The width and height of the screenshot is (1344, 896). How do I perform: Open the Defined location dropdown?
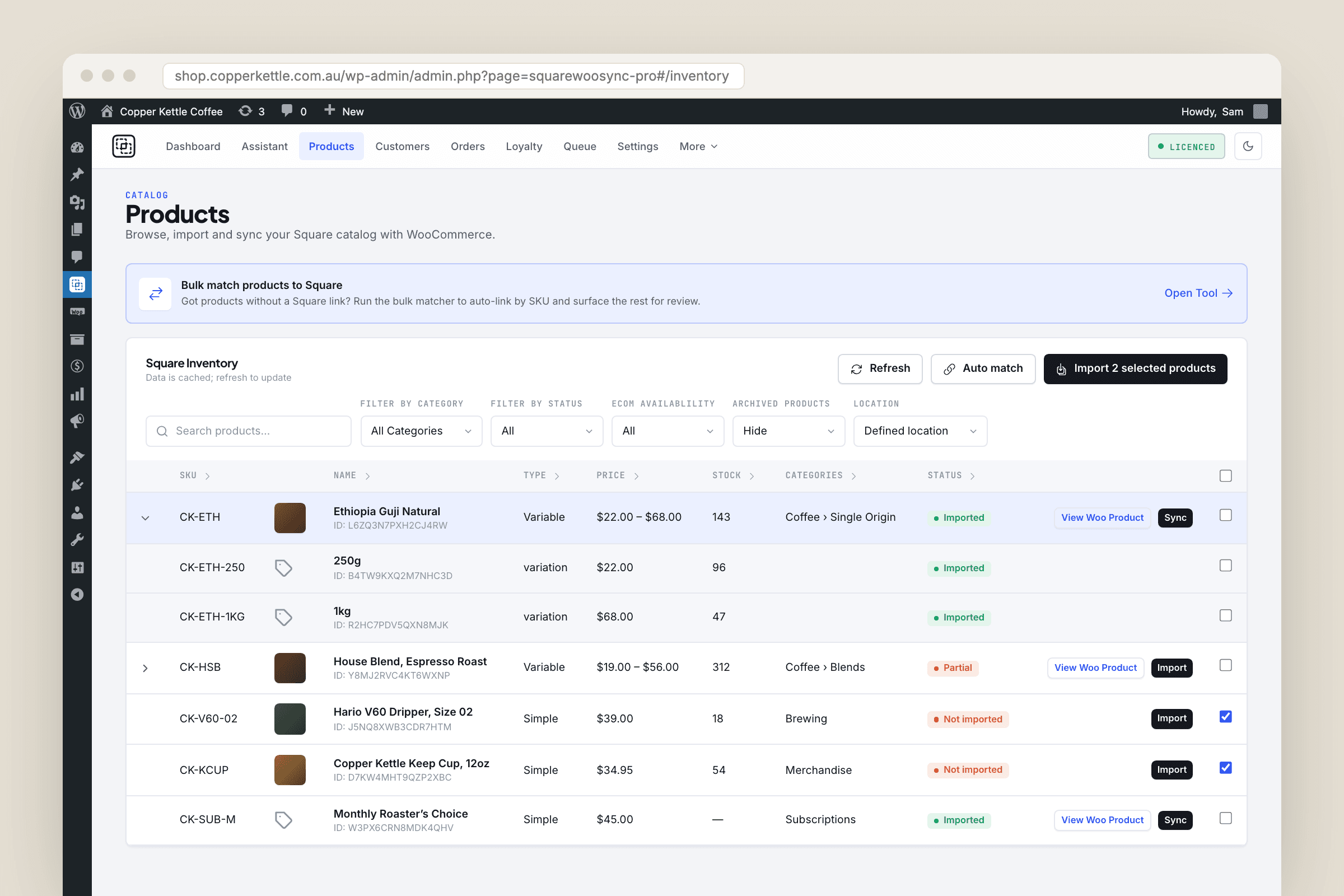click(920, 431)
